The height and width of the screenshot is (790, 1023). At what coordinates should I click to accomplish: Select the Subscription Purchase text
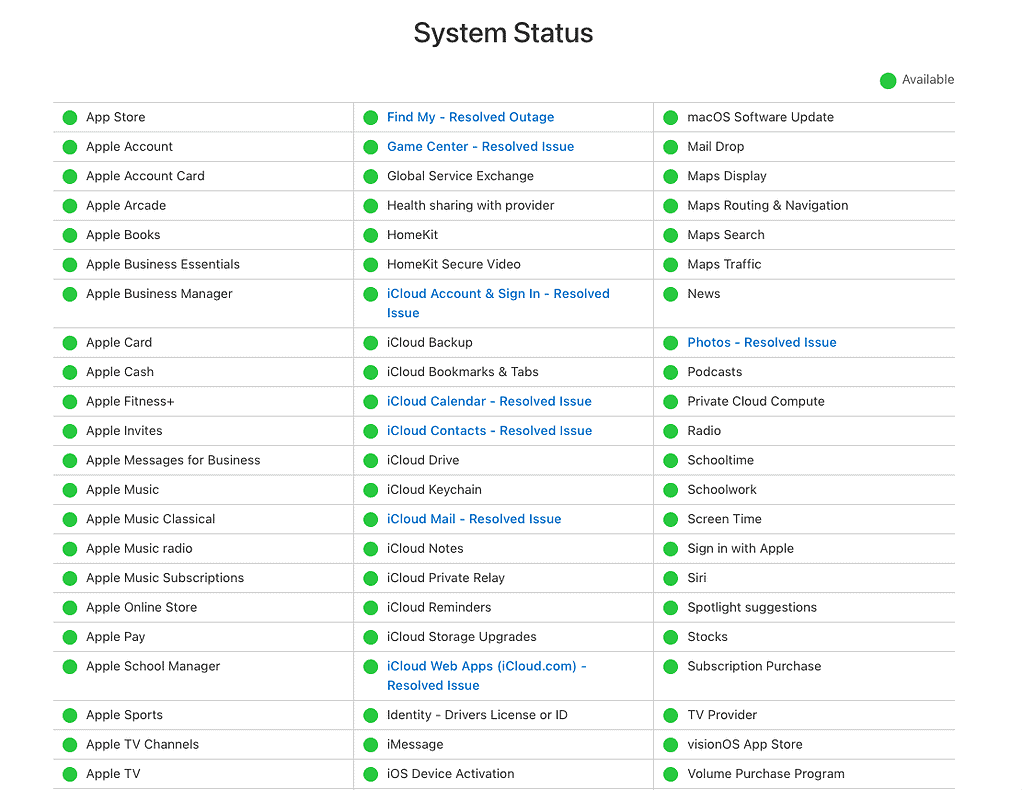754,666
